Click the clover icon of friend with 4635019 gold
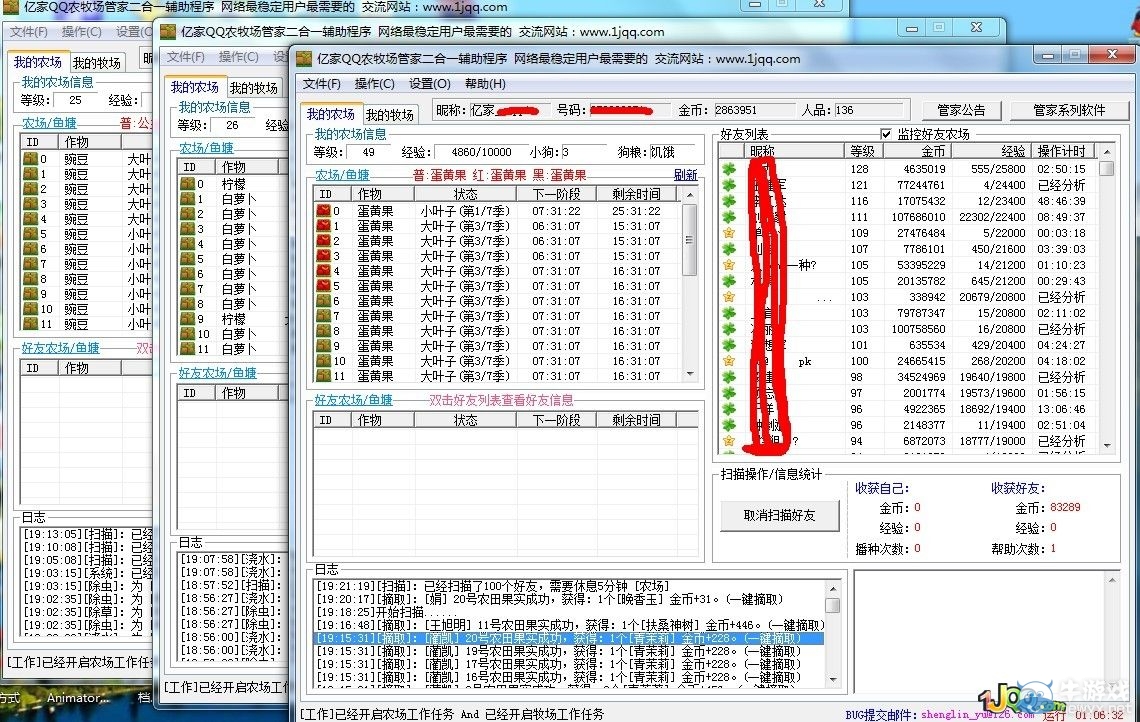 click(729, 169)
